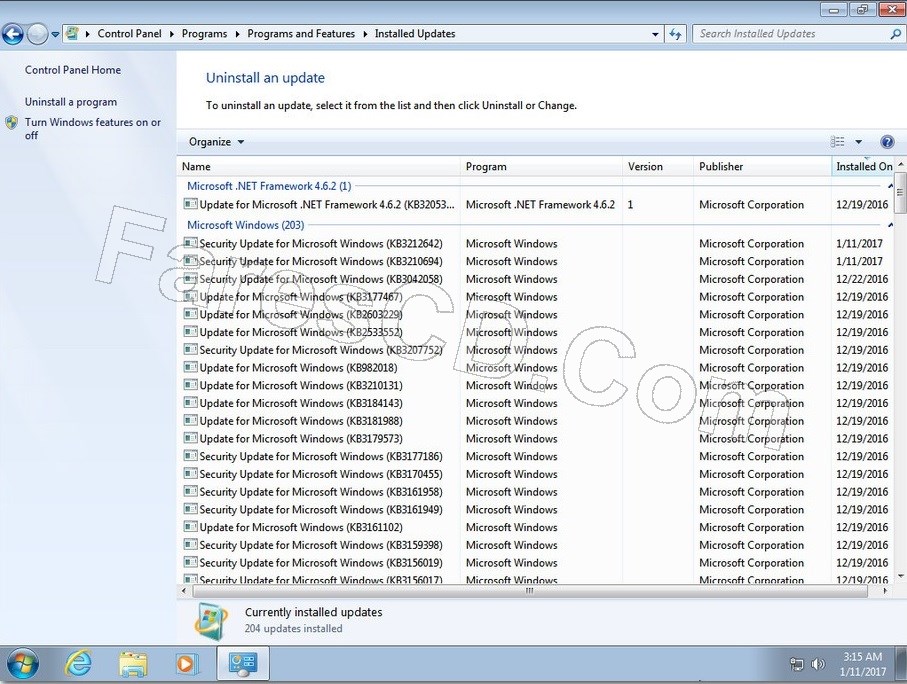The height and width of the screenshot is (684, 907).
Task: Select Update for Microsoft Windows (KB2603229)
Action: [x=536, y=314]
